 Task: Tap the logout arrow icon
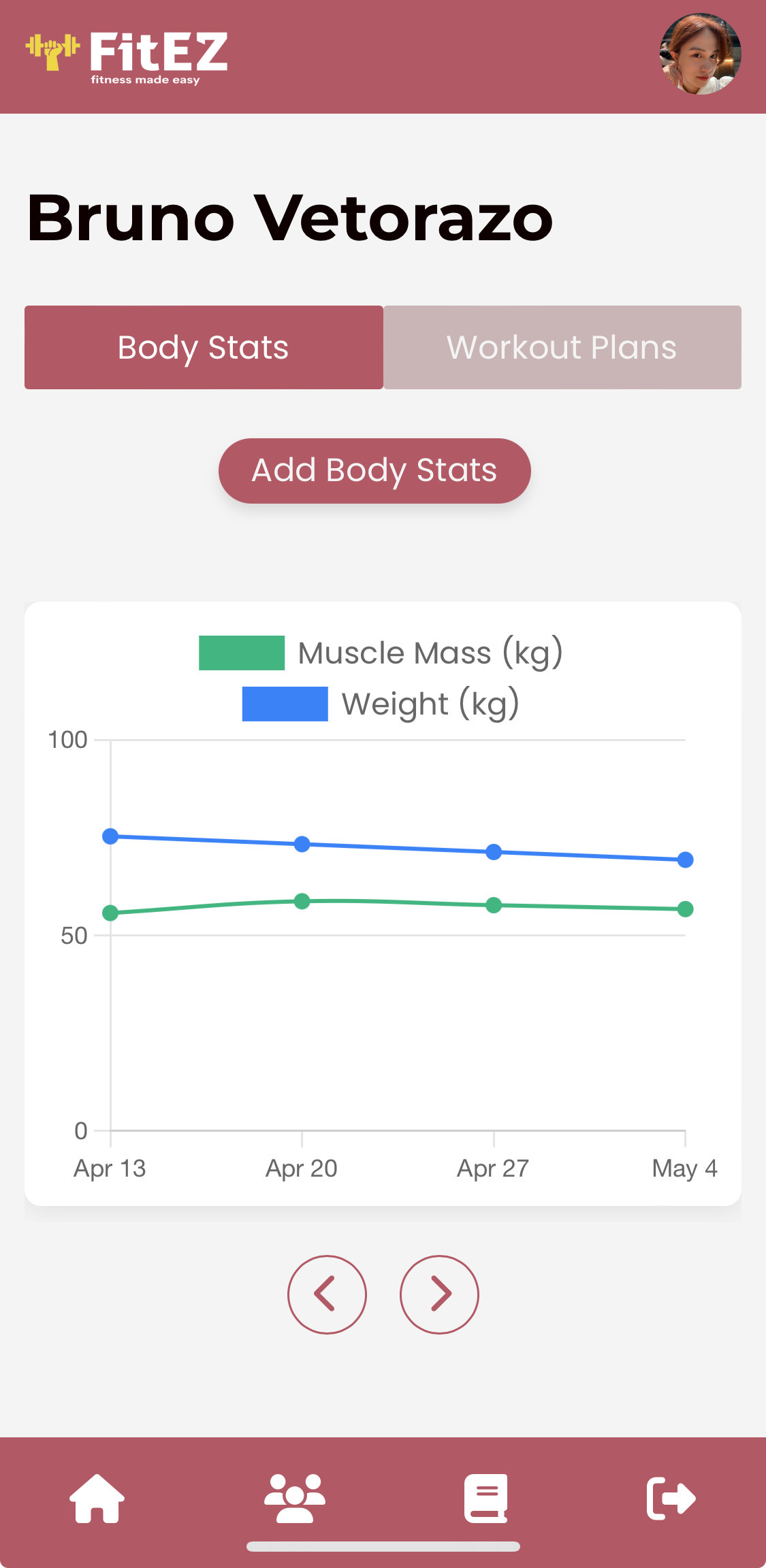pyautogui.click(x=671, y=1497)
